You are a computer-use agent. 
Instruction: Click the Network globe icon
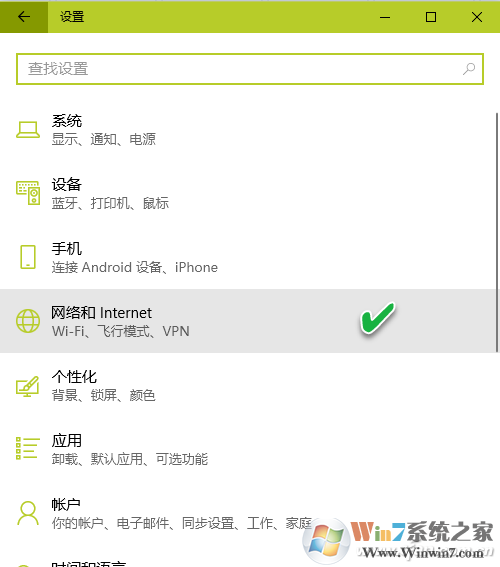(x=28, y=321)
